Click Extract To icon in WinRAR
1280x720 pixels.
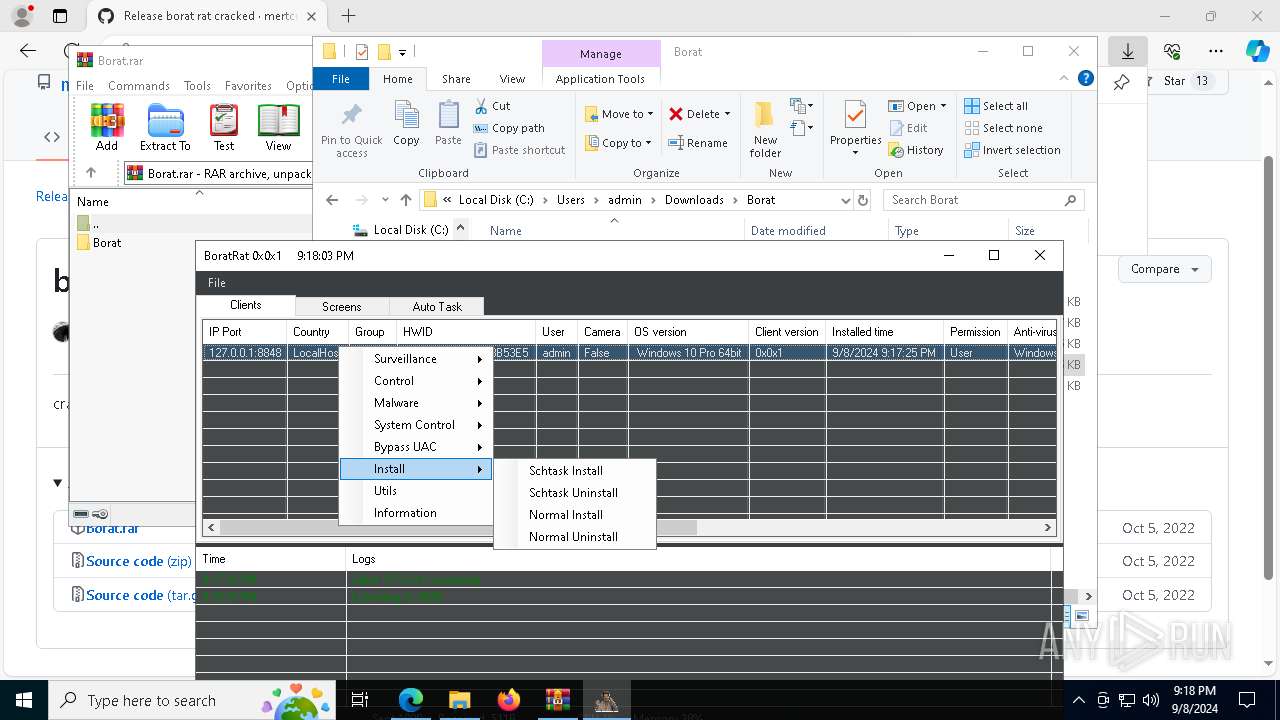[x=165, y=127]
